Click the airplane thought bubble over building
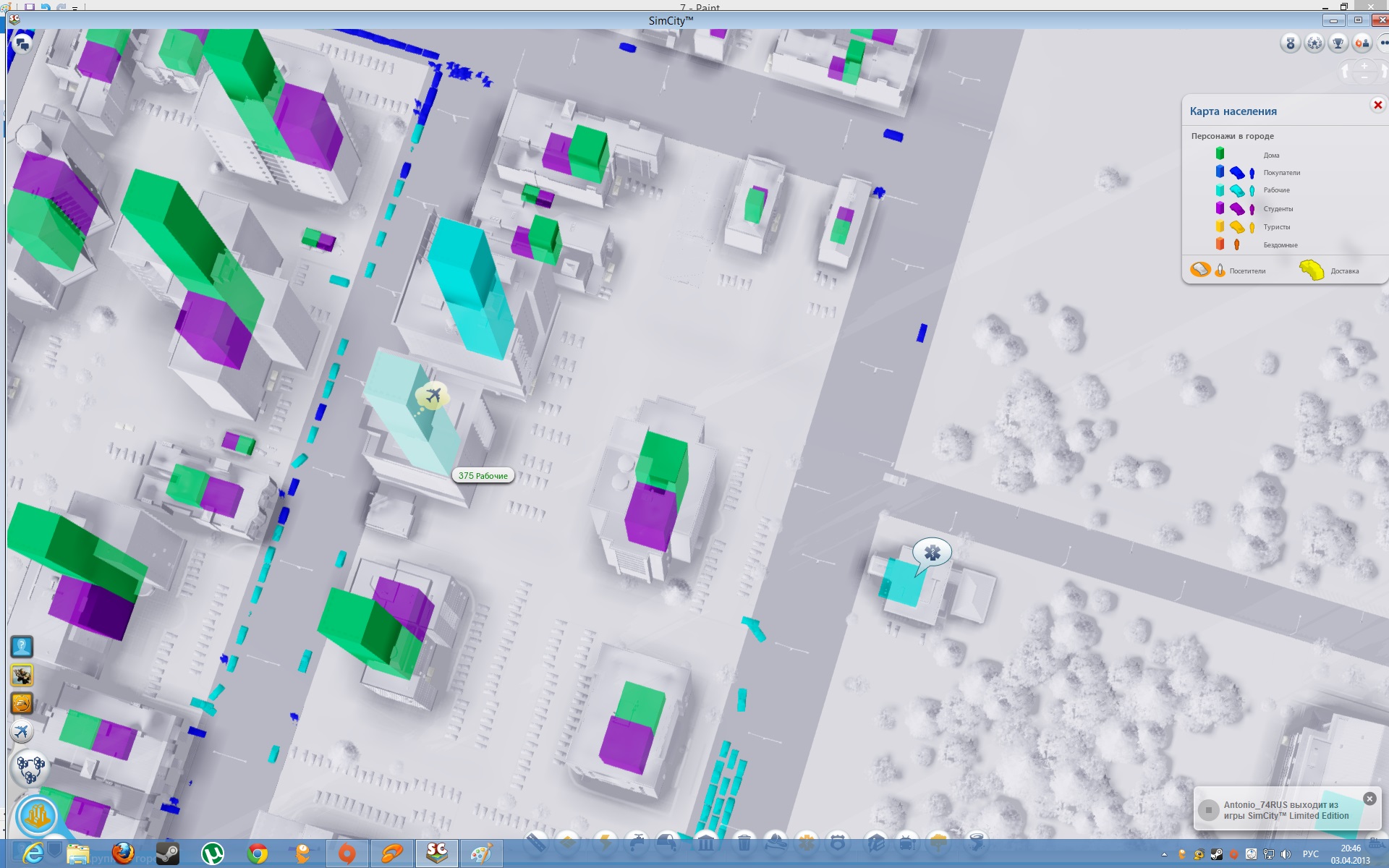 [433, 396]
